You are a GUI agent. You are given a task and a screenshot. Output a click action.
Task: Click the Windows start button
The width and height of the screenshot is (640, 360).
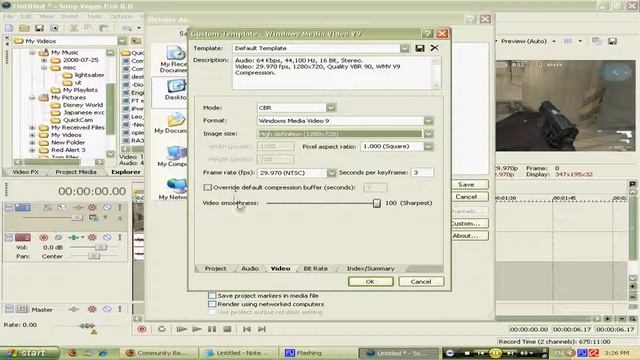(29, 353)
